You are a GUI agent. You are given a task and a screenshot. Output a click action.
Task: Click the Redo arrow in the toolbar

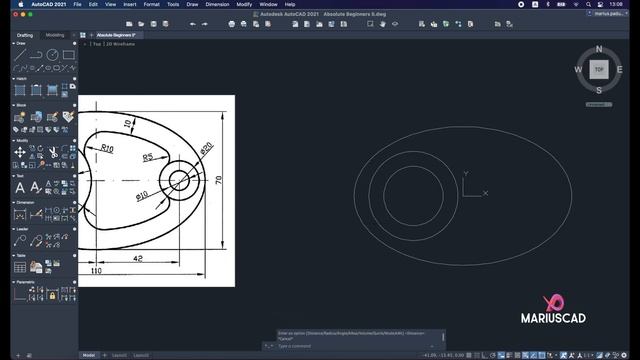(x=204, y=24)
